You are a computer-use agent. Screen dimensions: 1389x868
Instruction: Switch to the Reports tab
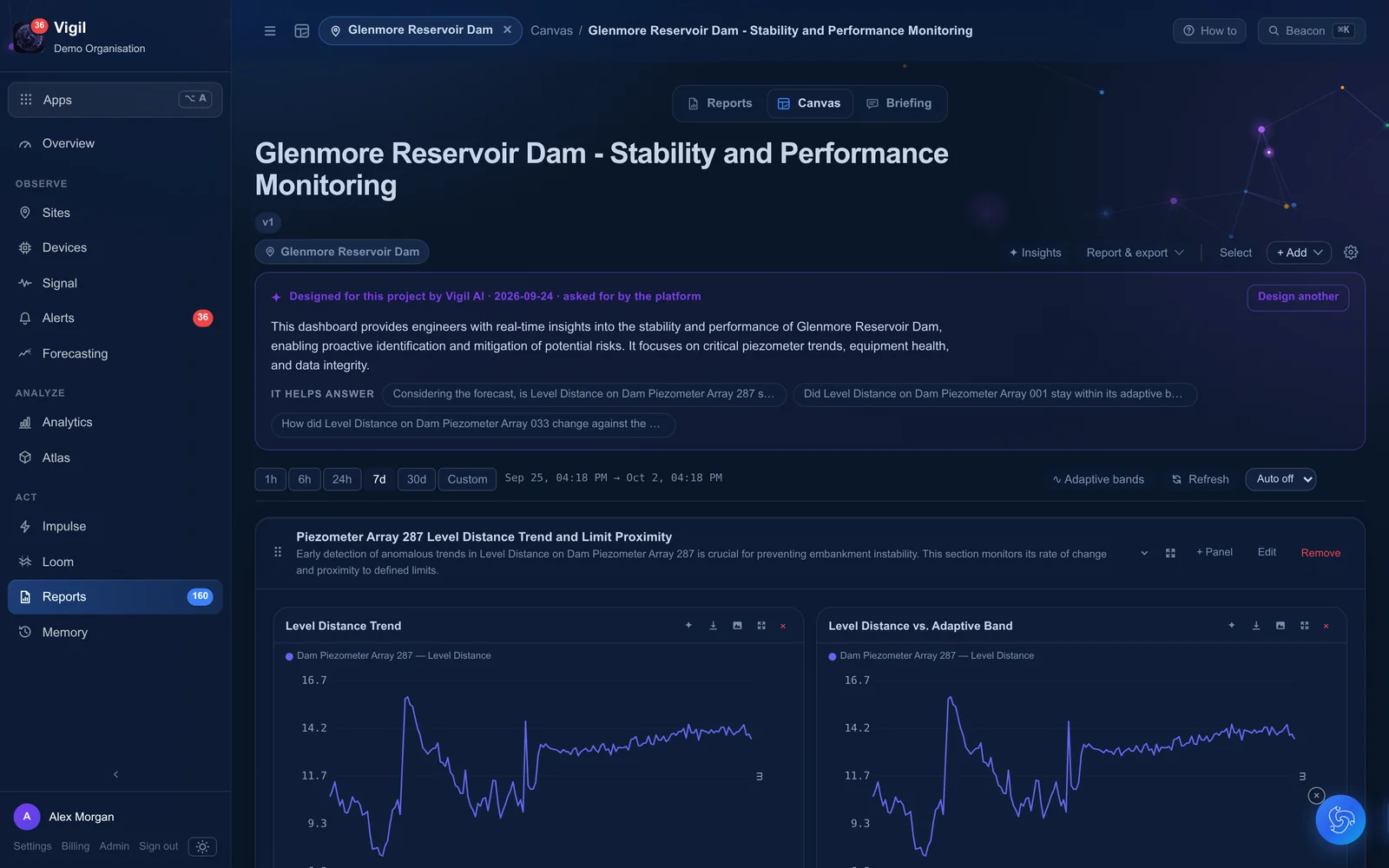(x=720, y=103)
